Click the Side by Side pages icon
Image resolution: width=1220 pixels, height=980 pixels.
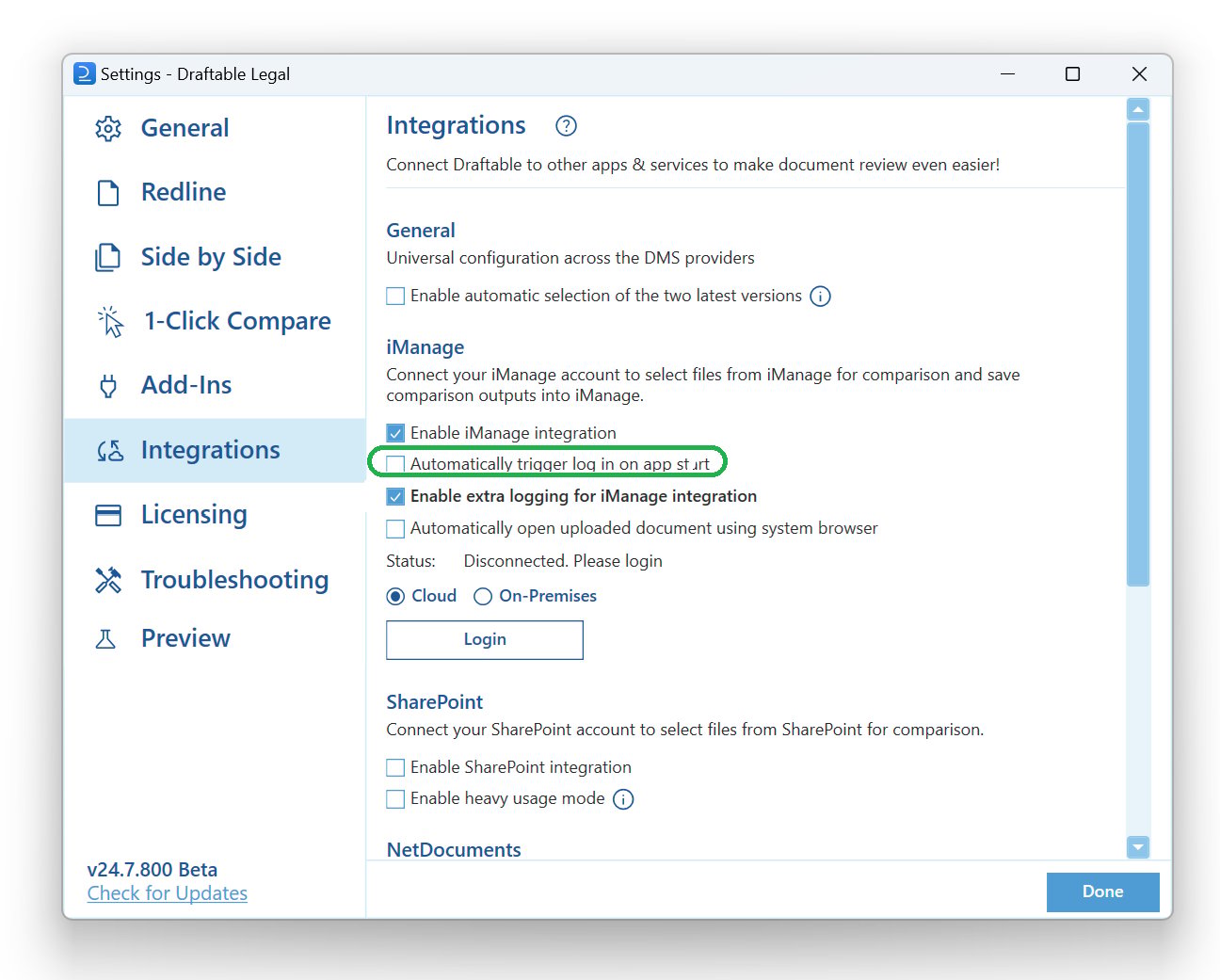(108, 257)
